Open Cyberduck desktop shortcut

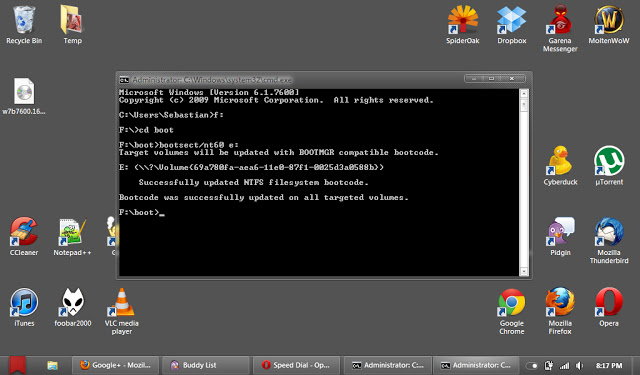pyautogui.click(x=560, y=166)
